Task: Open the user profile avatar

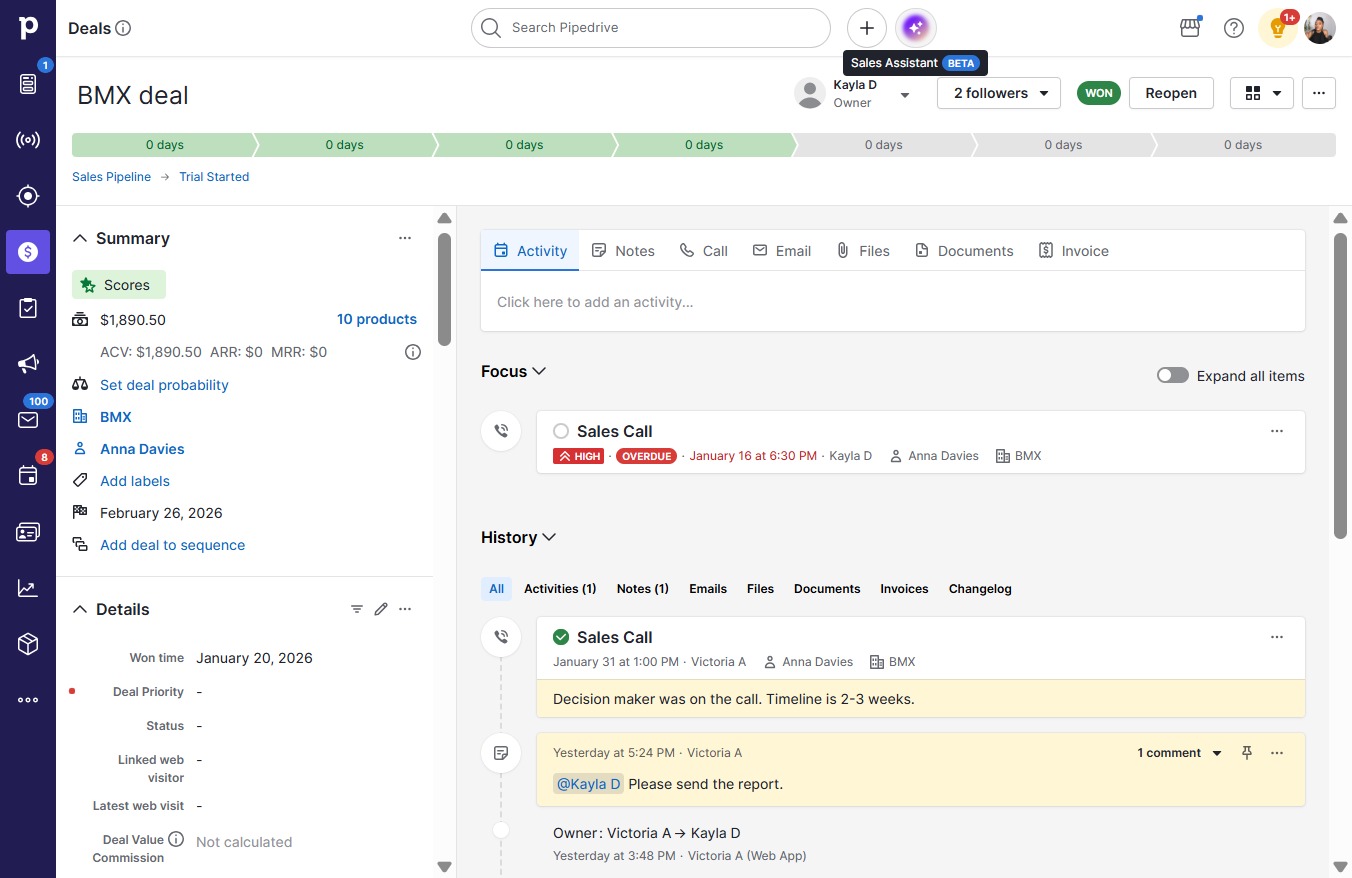Action: pyautogui.click(x=1320, y=28)
